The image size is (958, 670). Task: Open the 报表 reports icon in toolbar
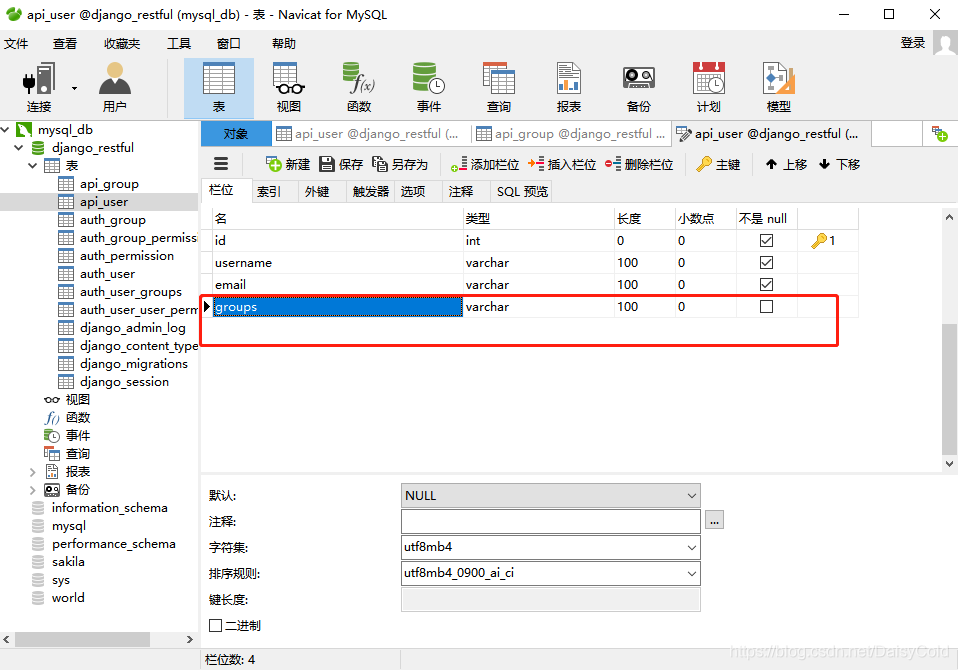point(569,87)
